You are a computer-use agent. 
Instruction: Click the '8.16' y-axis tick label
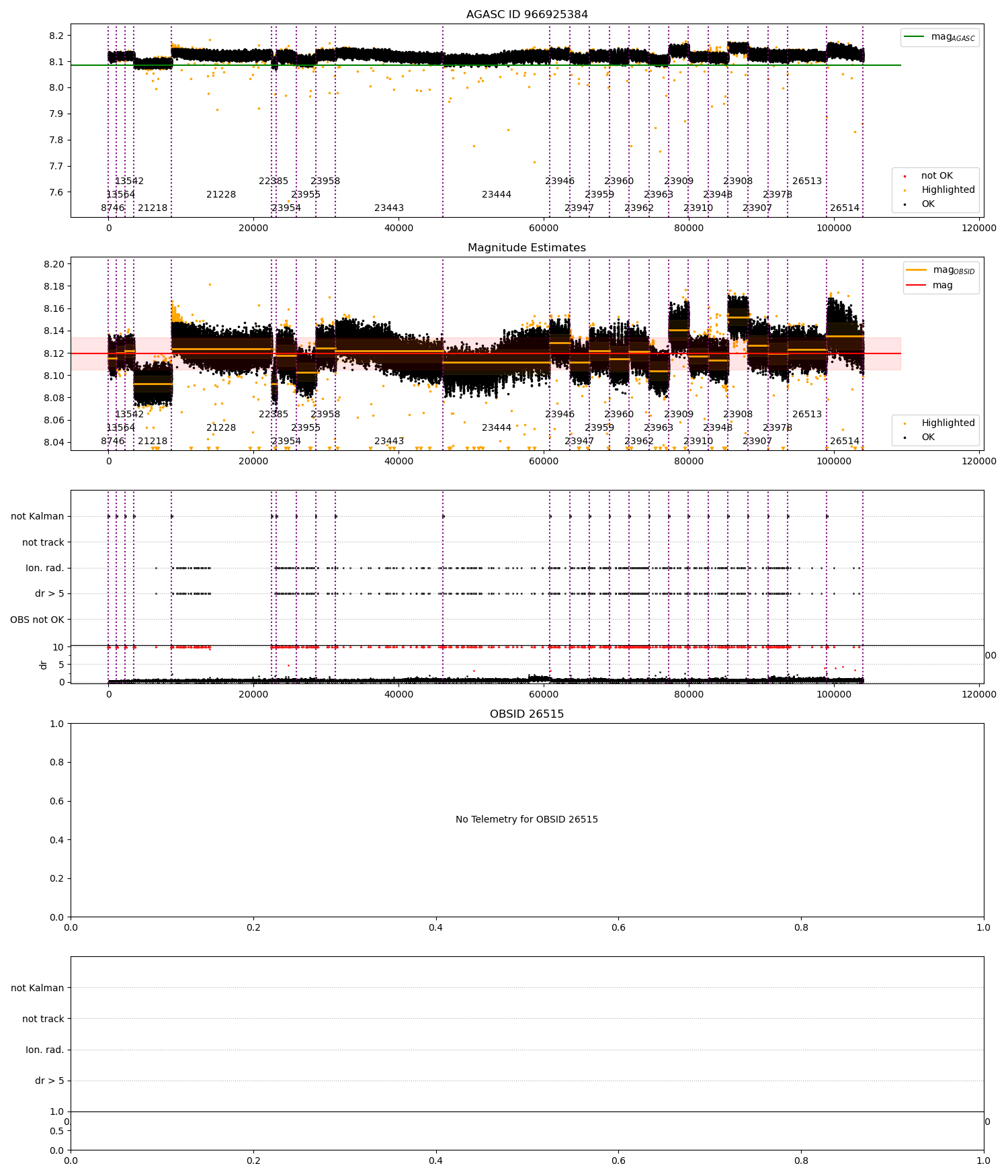(55, 309)
